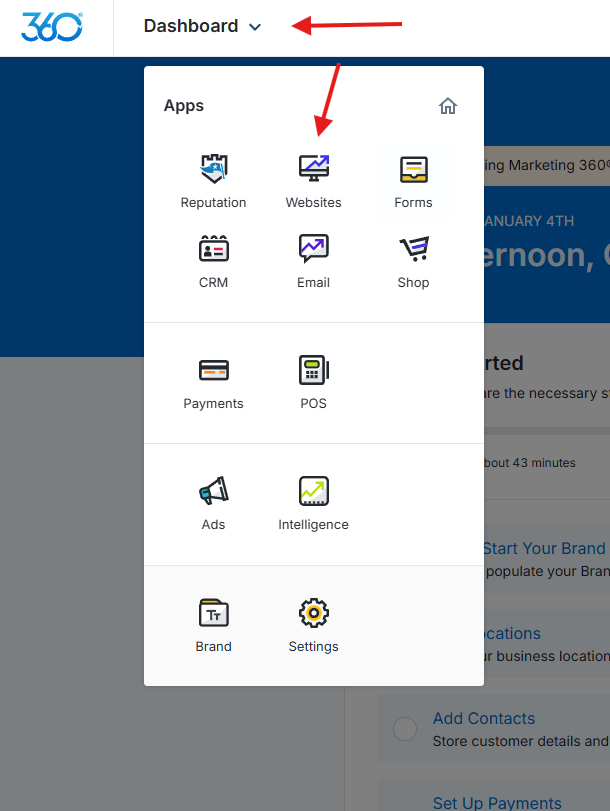Open the Brand app
Viewport: 610px width, 811px height.
pyautogui.click(x=213, y=625)
